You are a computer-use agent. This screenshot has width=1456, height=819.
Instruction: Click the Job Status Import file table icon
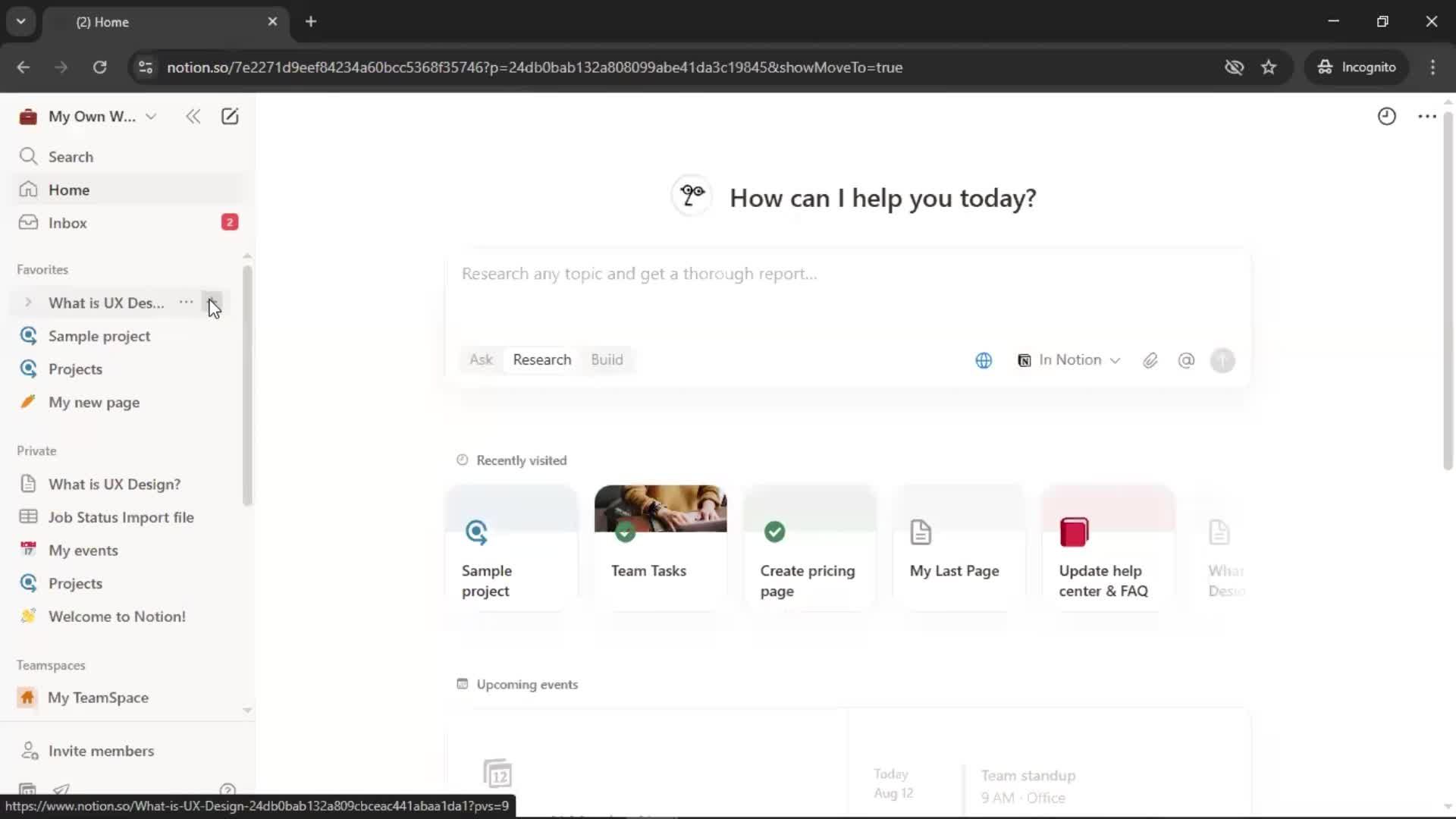click(x=28, y=516)
